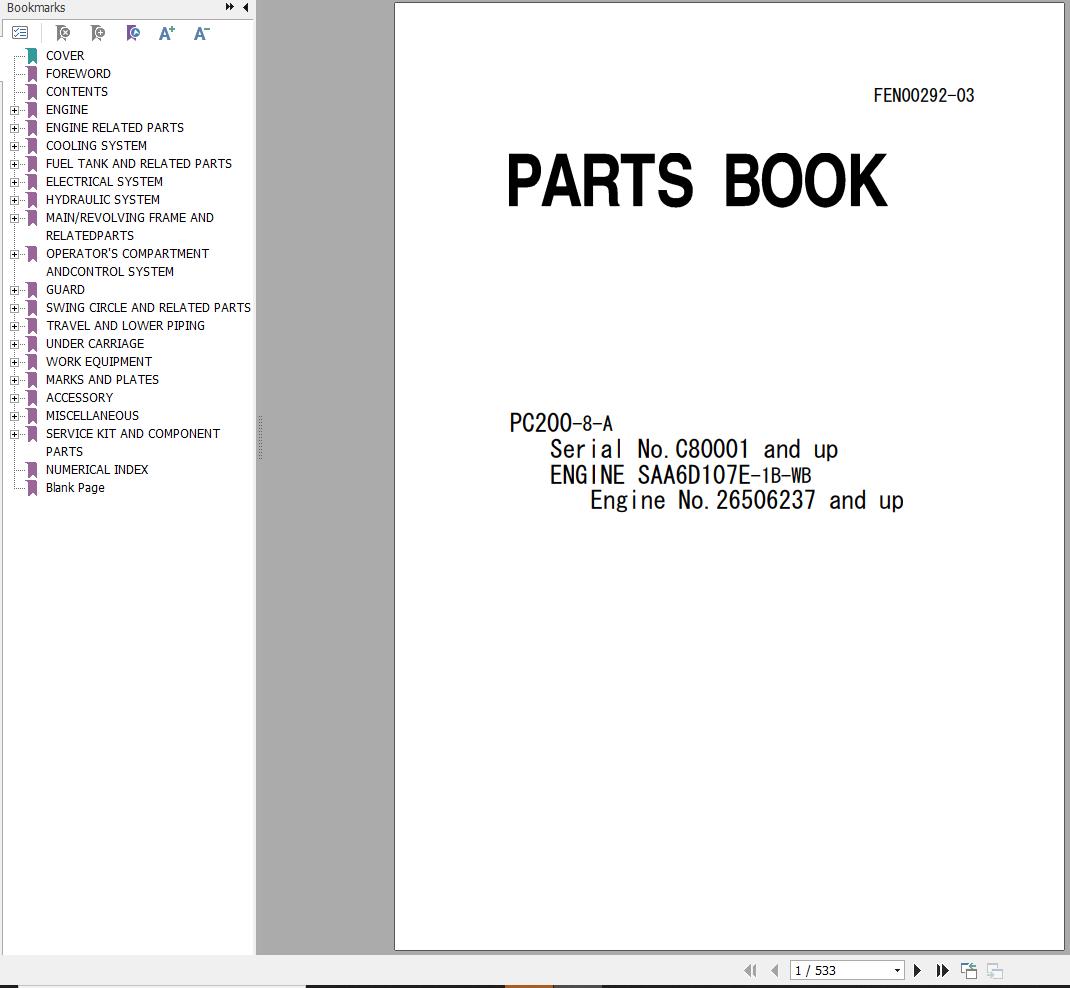Click the bookmark panel resize grip handle
Screen dimensions: 1070x988
pos(260,437)
